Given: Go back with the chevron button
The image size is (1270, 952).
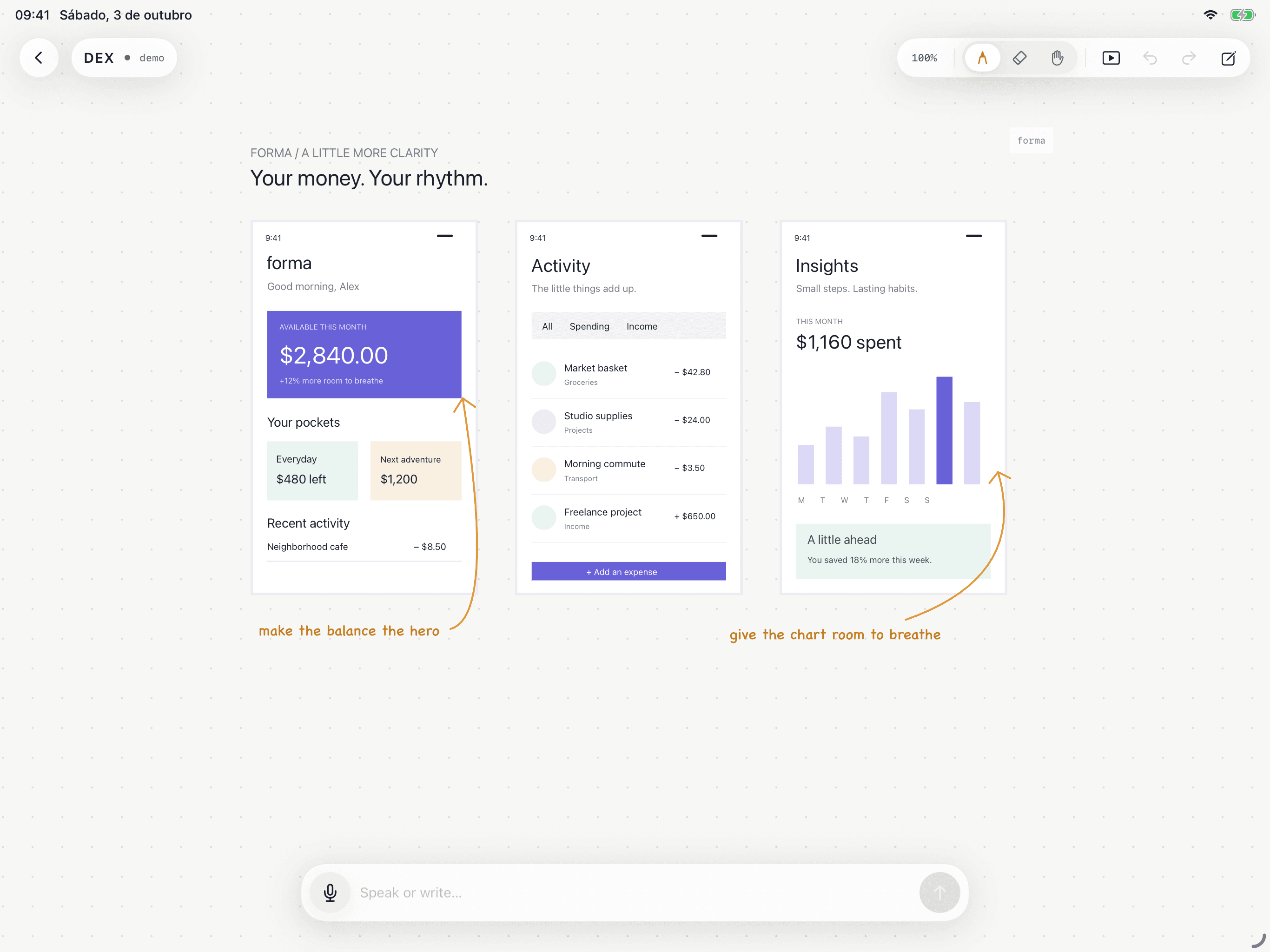Looking at the screenshot, I should (x=39, y=58).
